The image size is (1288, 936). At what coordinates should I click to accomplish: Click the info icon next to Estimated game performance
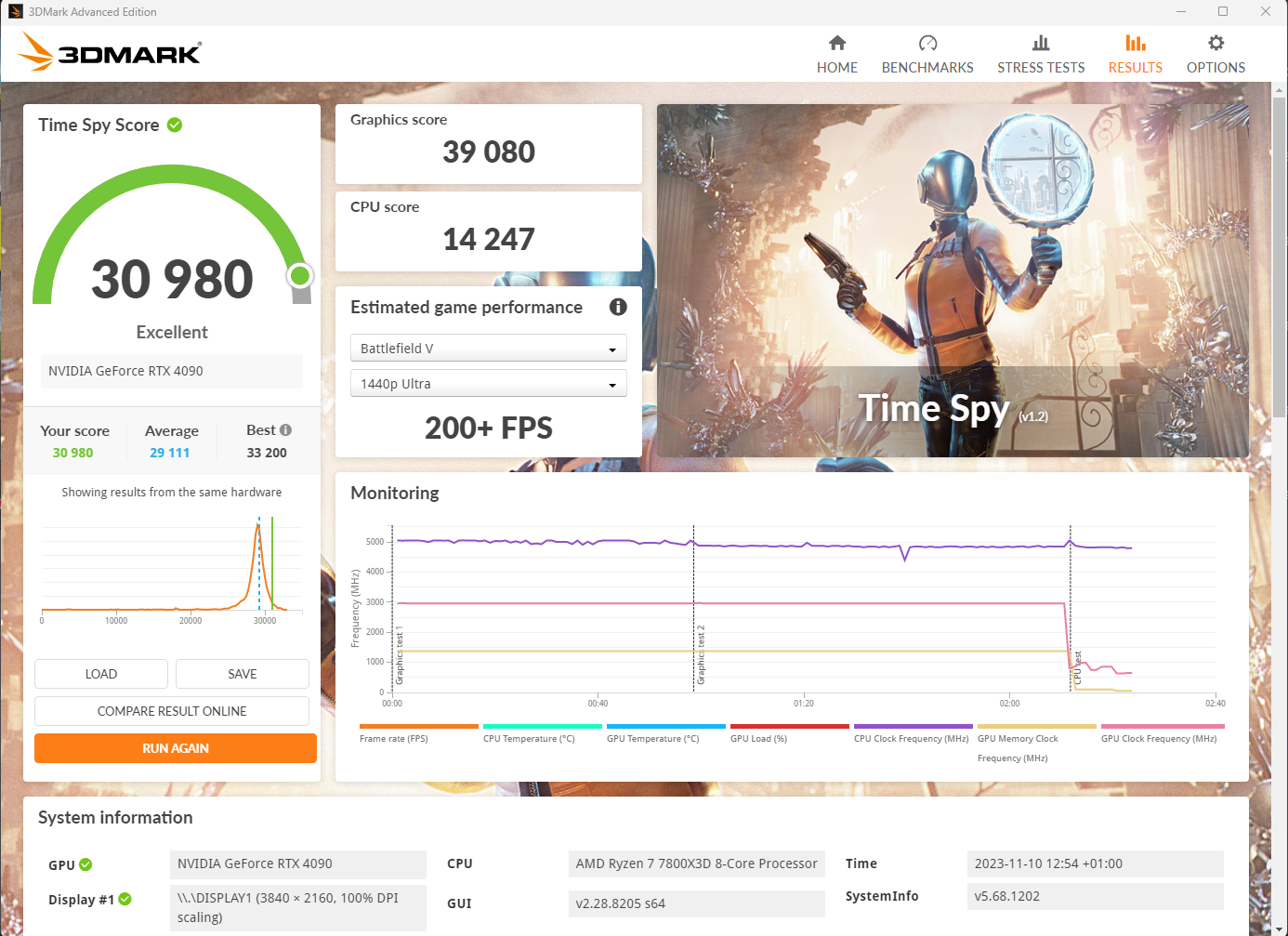click(x=618, y=307)
